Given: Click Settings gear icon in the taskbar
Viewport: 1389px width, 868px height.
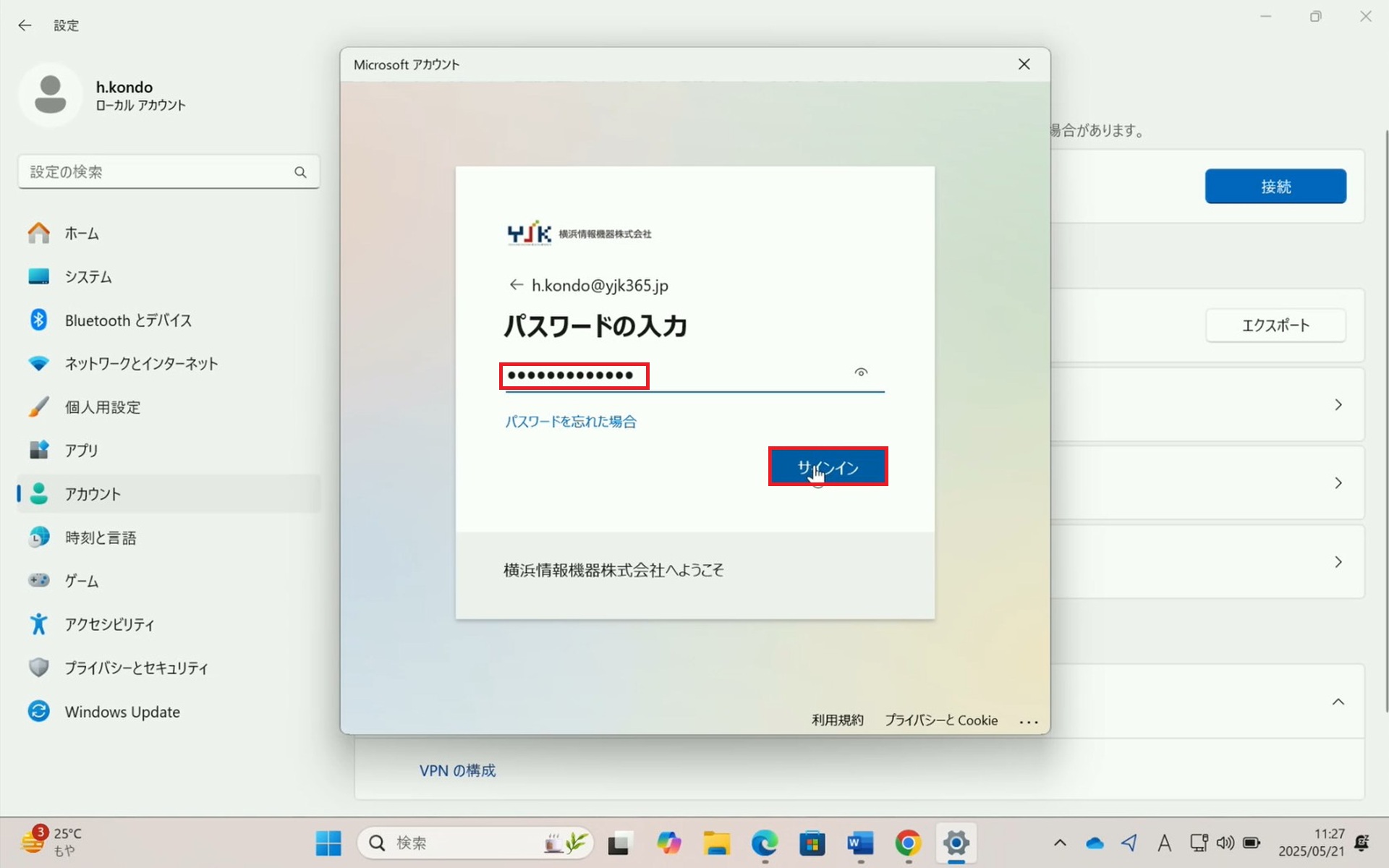Looking at the screenshot, I should tap(956, 843).
